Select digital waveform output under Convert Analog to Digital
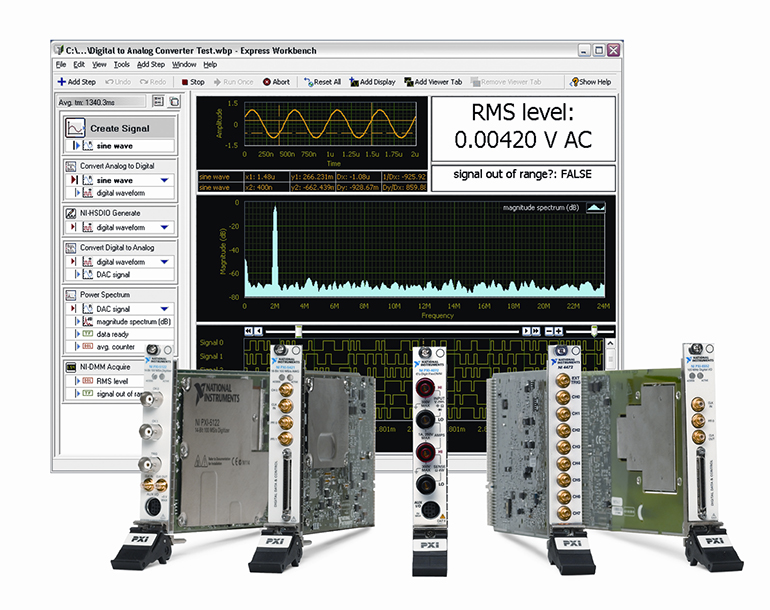 click(x=120, y=193)
